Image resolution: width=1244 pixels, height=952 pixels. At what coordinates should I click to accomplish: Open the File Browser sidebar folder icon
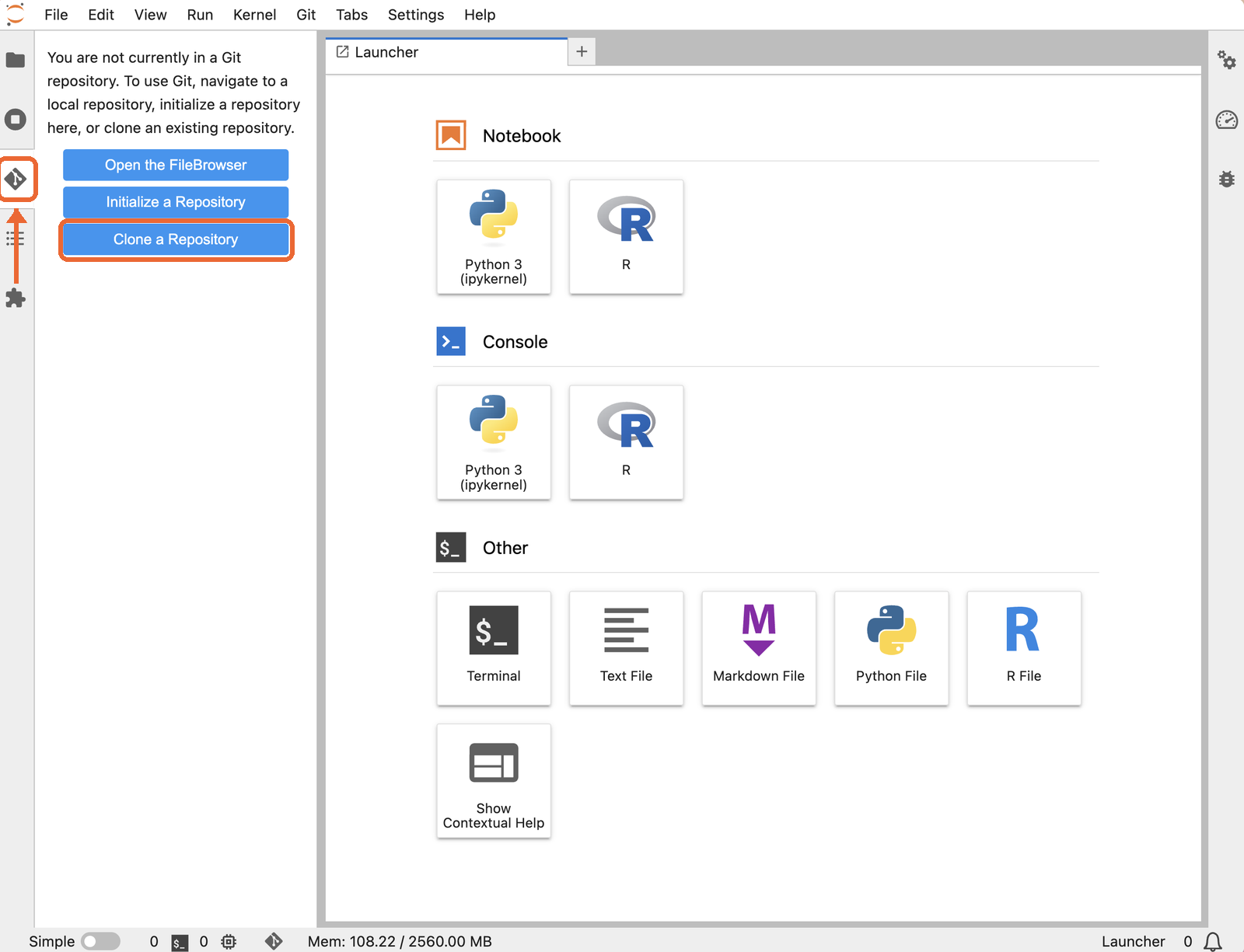coord(16,60)
